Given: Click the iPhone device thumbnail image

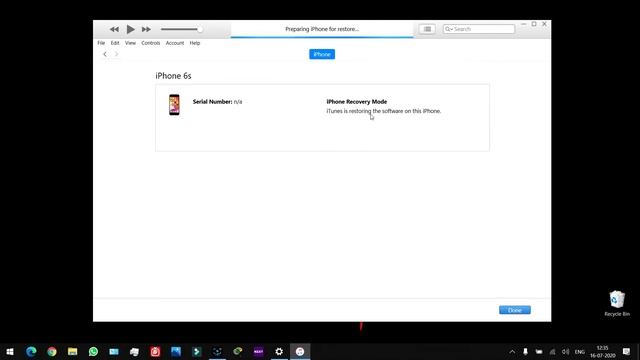Looking at the screenshot, I should pyautogui.click(x=174, y=105).
